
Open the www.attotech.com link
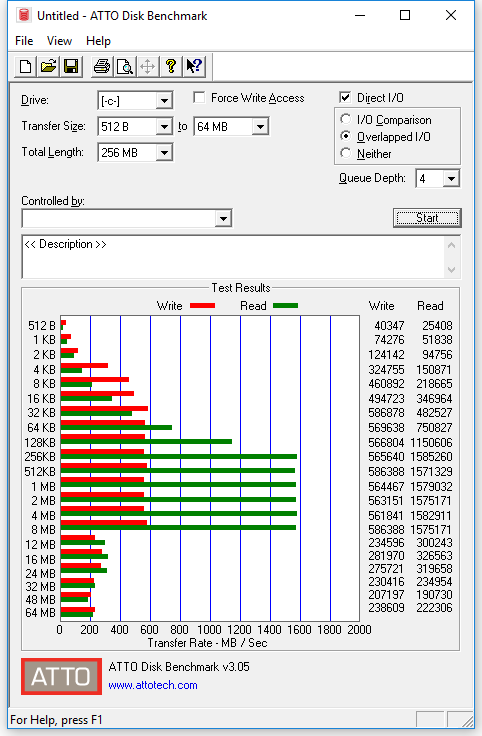[x=153, y=685]
